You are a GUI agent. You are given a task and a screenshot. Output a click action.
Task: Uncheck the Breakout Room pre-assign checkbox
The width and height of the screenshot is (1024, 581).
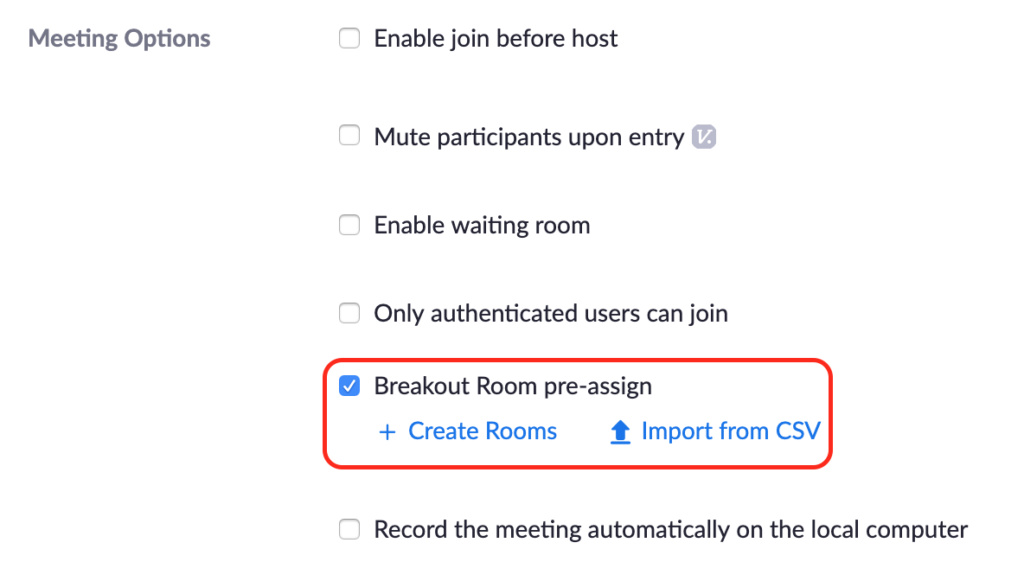[x=349, y=386]
